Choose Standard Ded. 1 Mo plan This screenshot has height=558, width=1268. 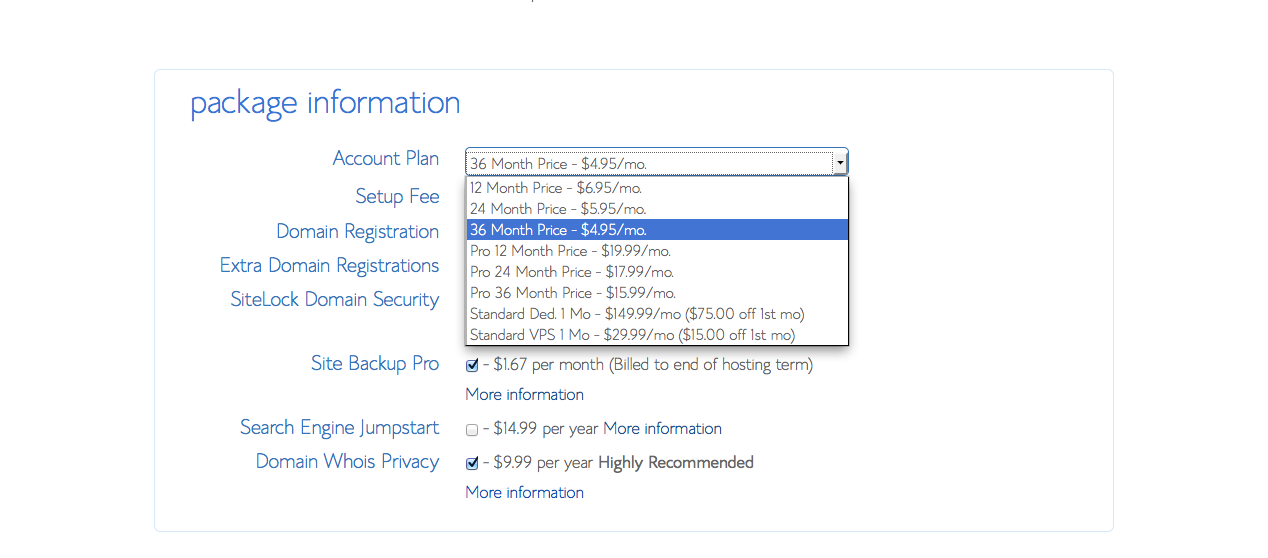(657, 314)
